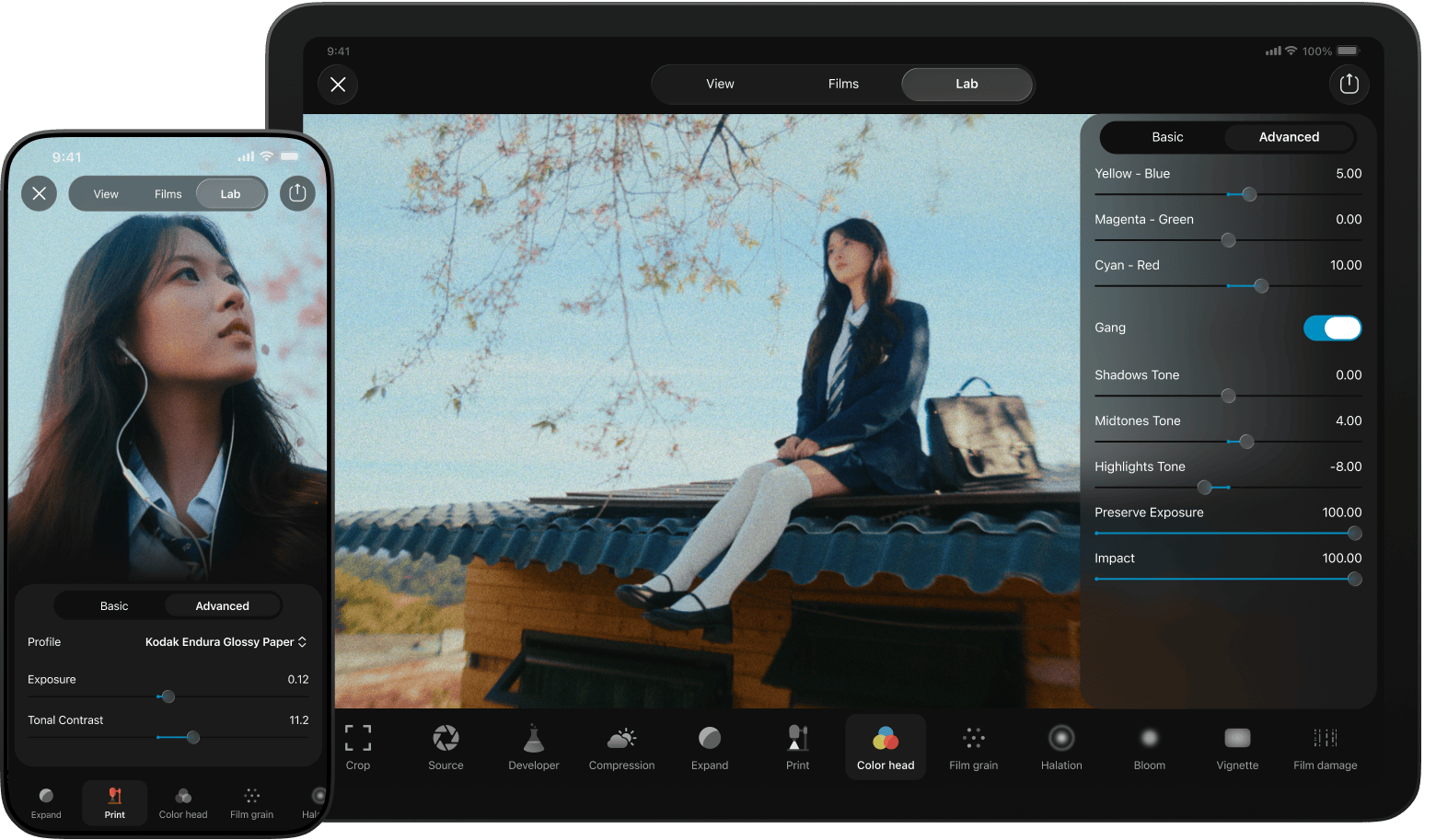
Task: Select the Print tool on phone
Action: coord(115,802)
